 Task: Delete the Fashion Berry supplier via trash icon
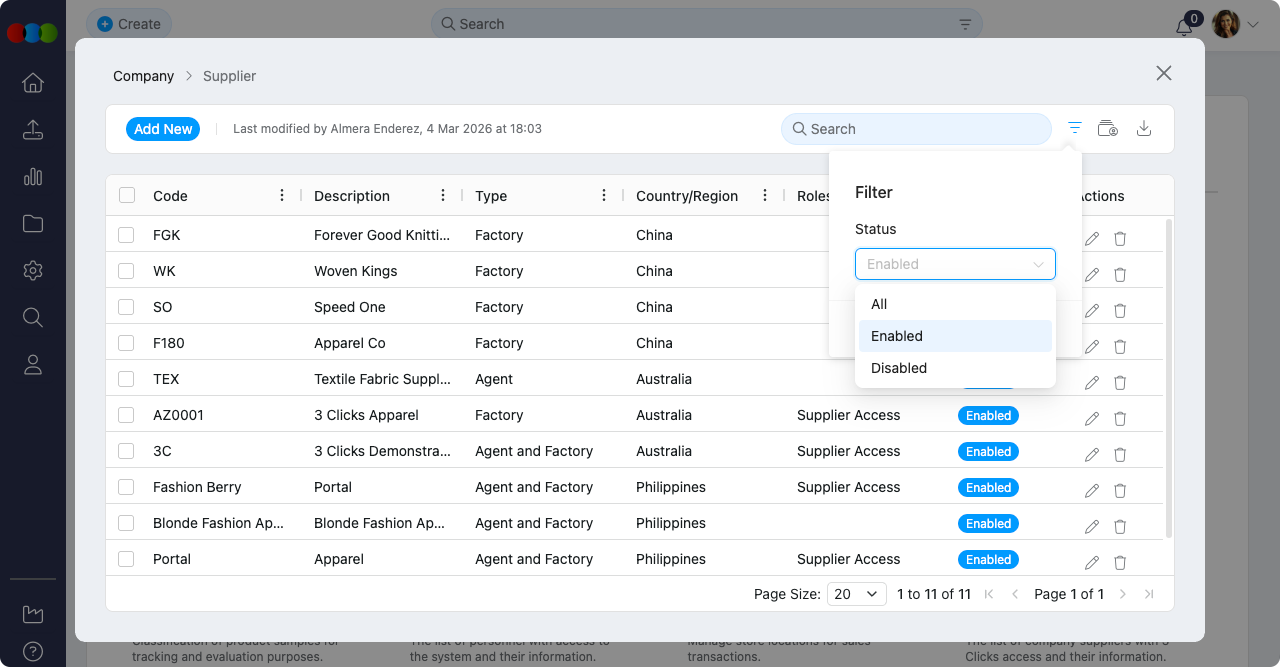click(x=1120, y=490)
